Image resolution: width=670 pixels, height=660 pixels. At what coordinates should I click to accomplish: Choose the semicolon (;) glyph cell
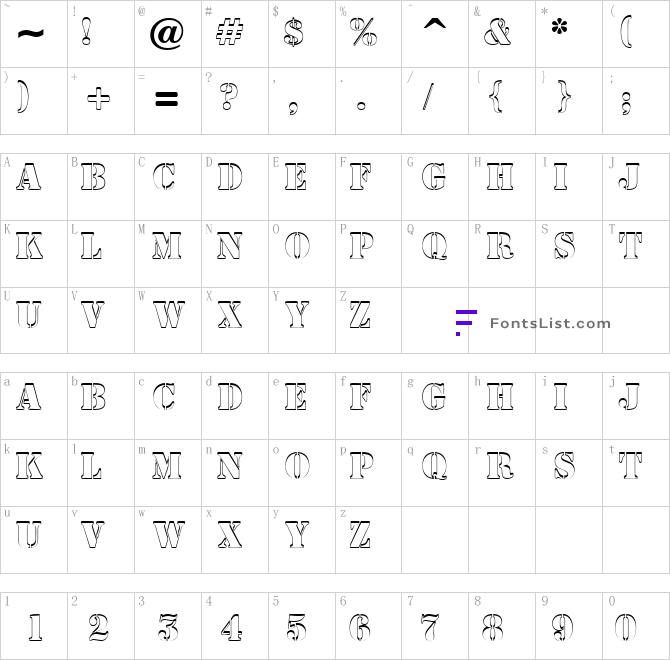click(628, 100)
